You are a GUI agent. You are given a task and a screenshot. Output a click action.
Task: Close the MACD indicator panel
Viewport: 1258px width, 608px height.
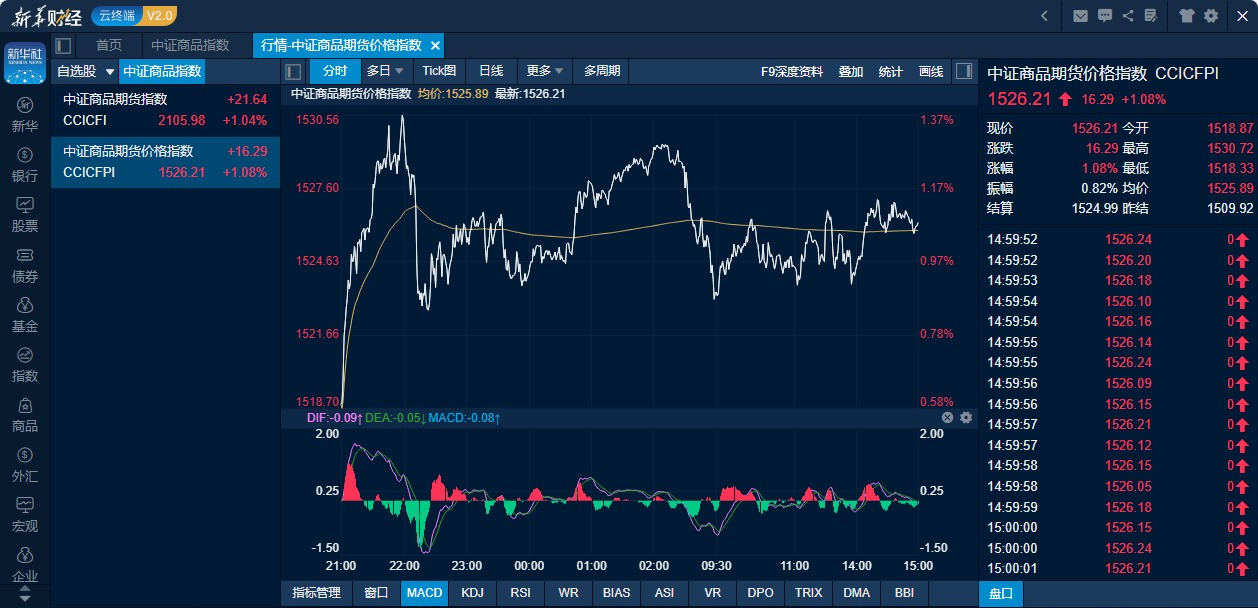tap(947, 417)
